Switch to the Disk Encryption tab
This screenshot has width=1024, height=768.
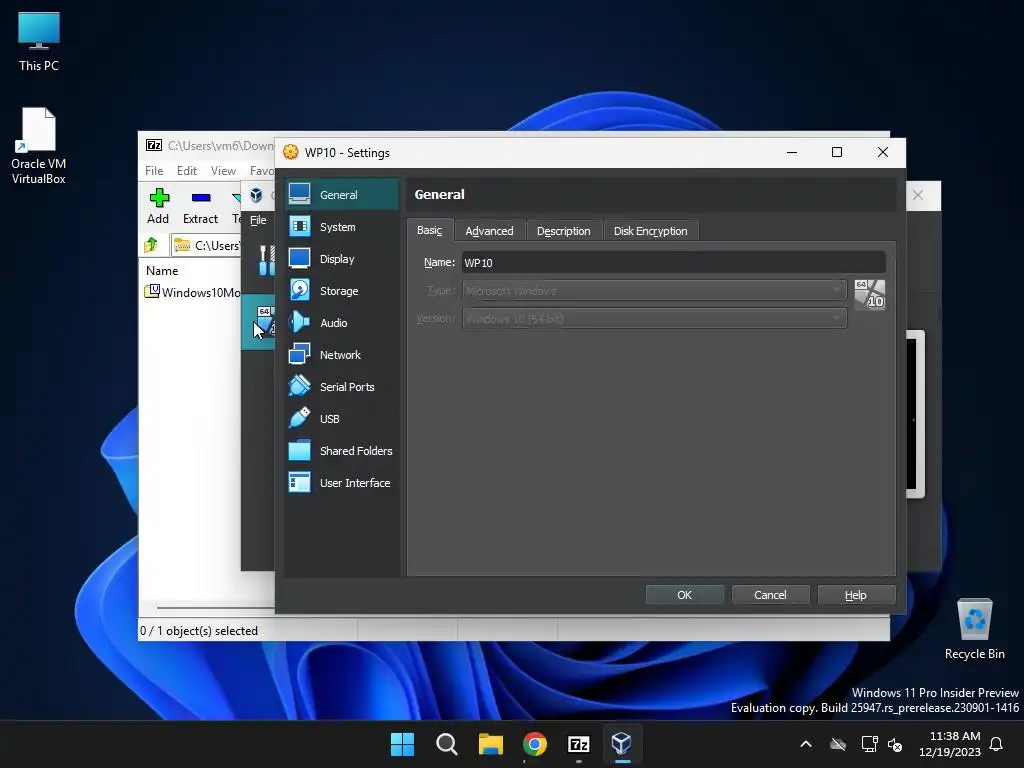click(650, 231)
